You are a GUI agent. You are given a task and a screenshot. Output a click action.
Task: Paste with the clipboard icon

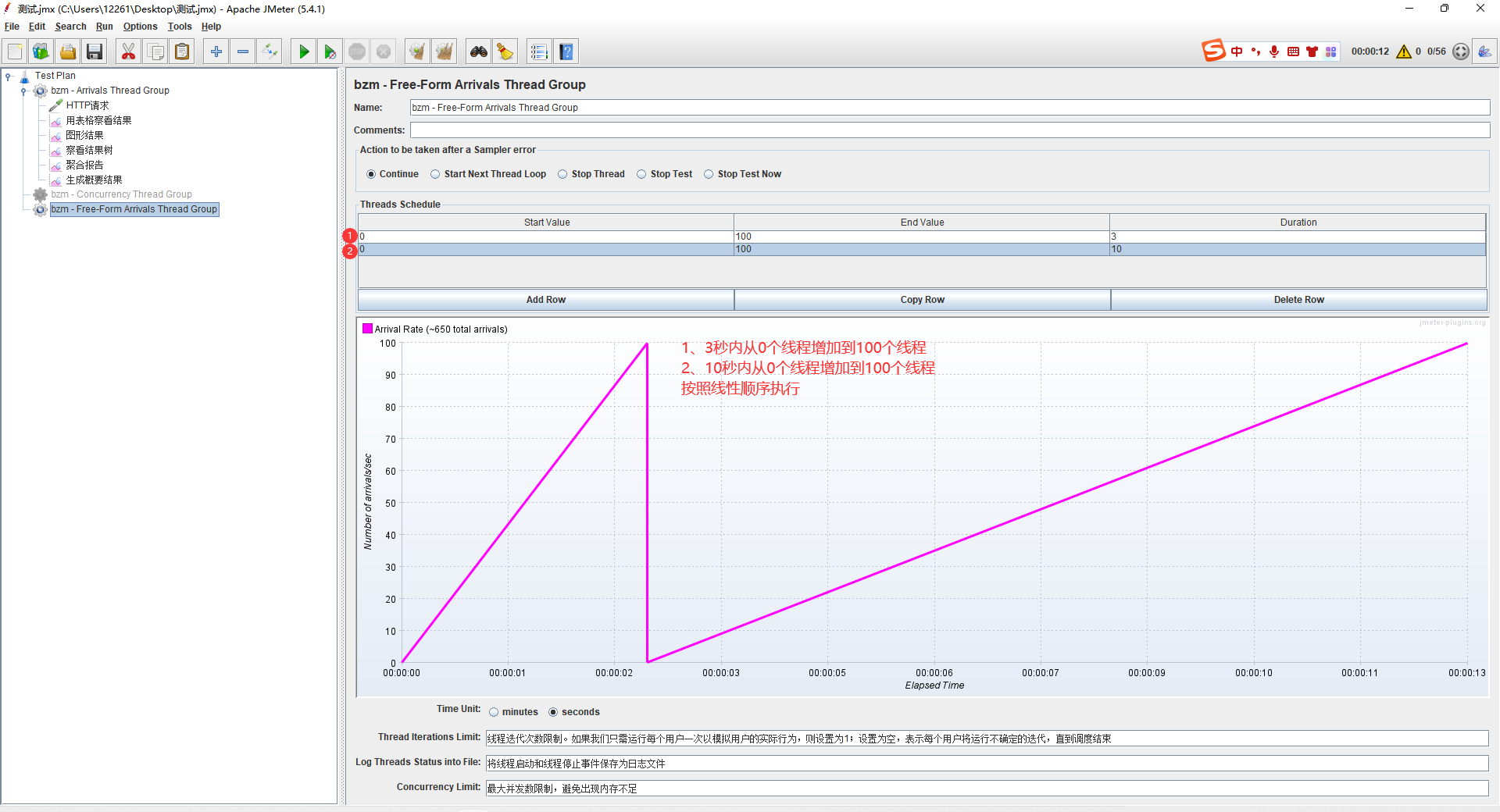(x=182, y=52)
